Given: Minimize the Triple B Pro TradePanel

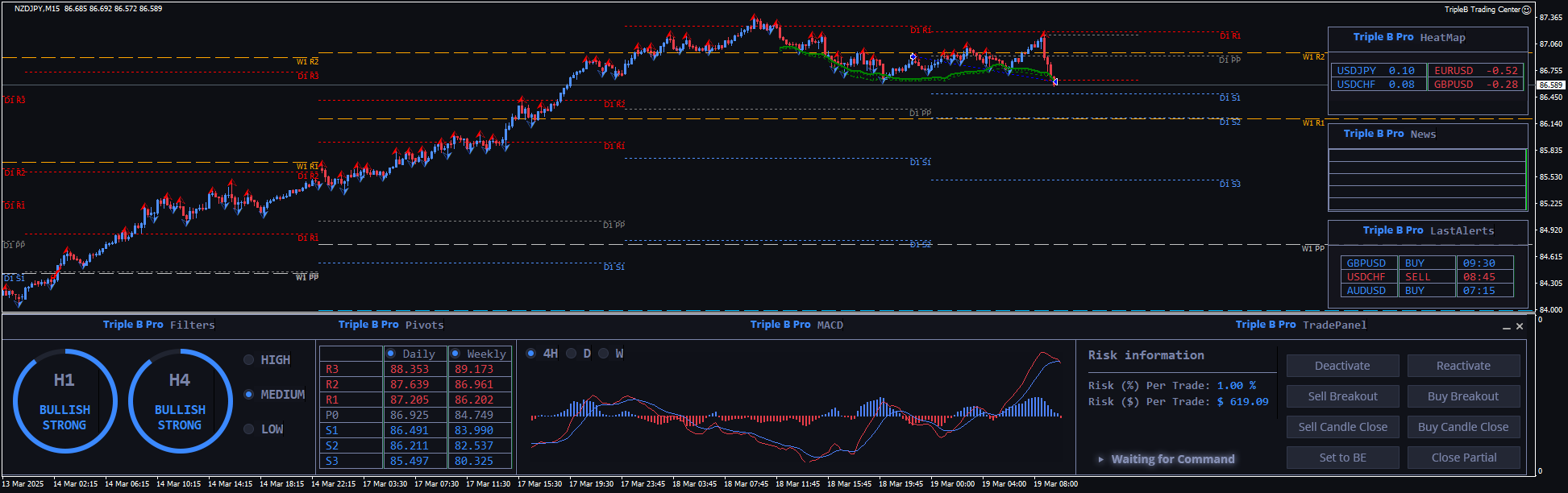Looking at the screenshot, I should (x=1506, y=327).
